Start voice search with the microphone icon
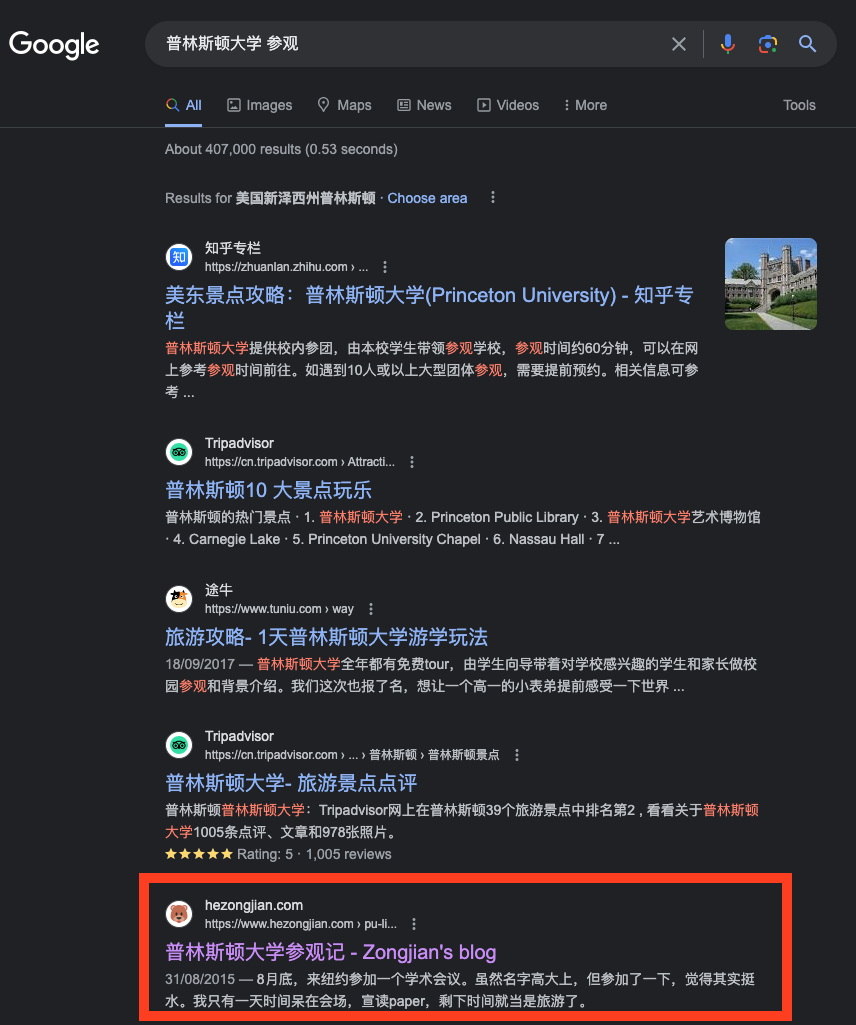This screenshot has width=856, height=1025. tap(727, 43)
